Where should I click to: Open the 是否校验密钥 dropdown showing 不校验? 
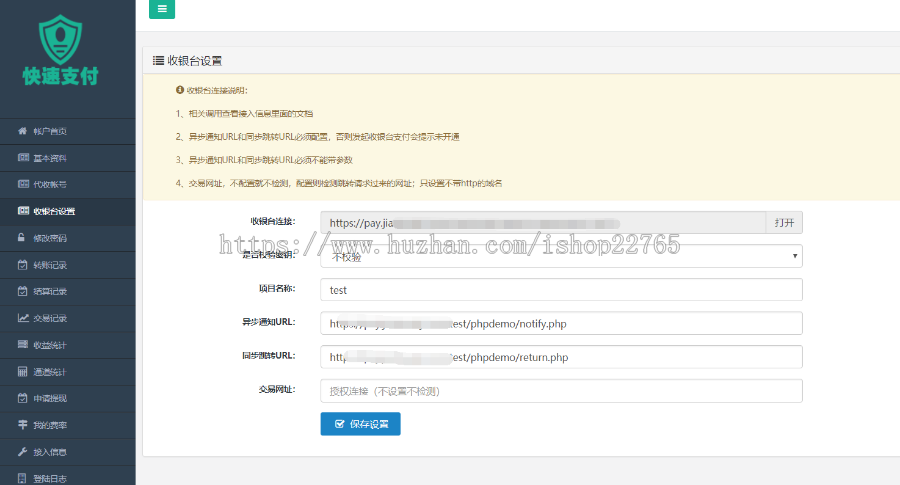coord(561,256)
